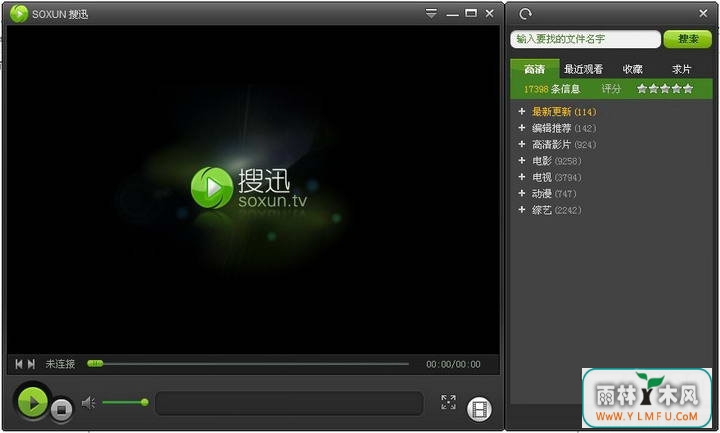Click the SOXUN logo in the title bar

click(x=19, y=14)
